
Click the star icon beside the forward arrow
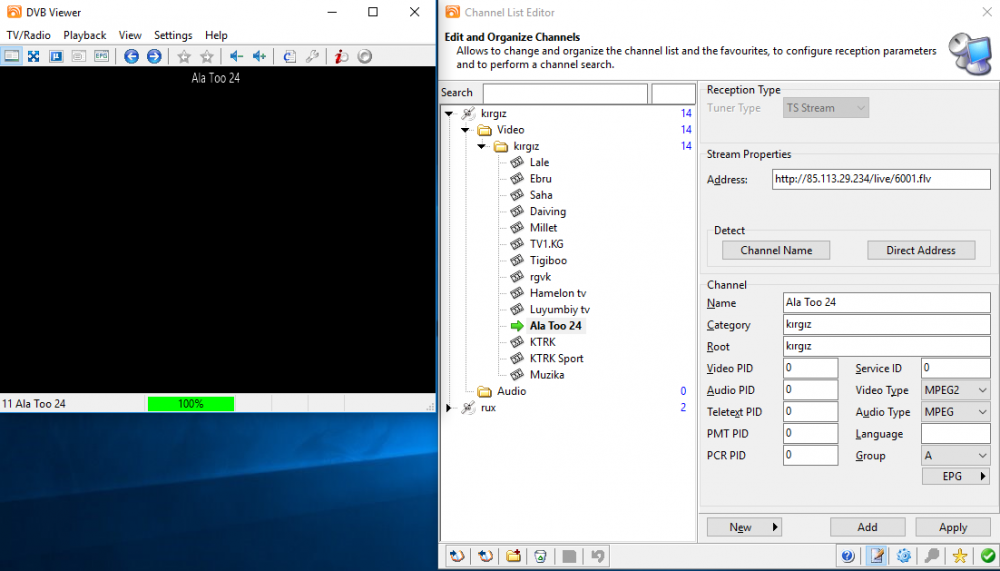tap(184, 57)
